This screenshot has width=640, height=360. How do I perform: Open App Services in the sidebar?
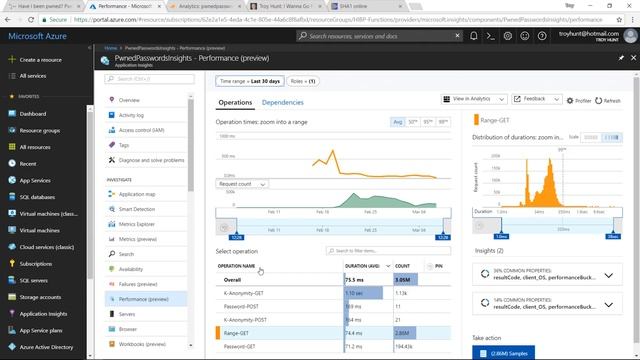pos(35,180)
